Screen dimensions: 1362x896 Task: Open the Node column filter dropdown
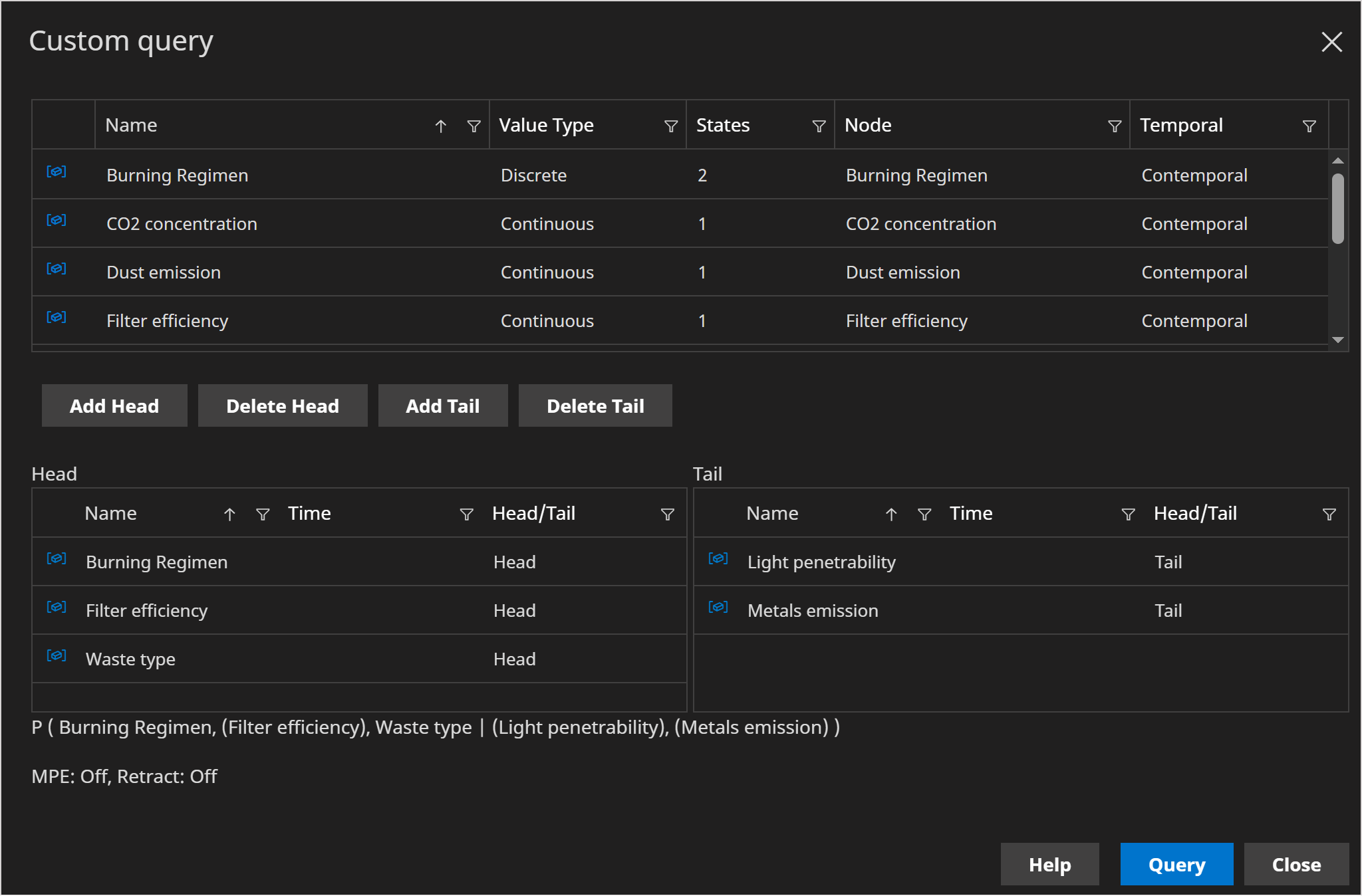[1115, 126]
